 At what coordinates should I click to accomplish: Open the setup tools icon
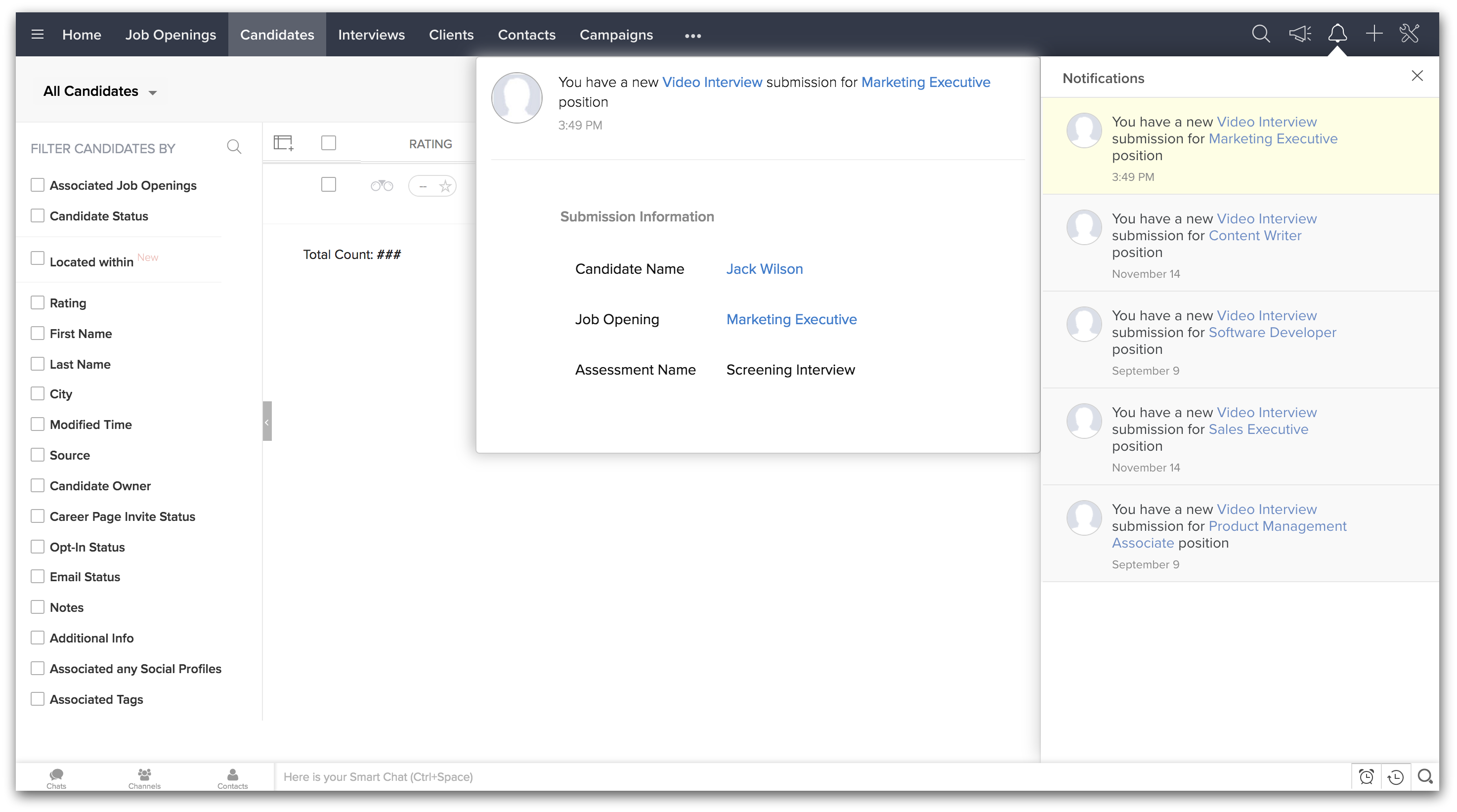click(1410, 34)
